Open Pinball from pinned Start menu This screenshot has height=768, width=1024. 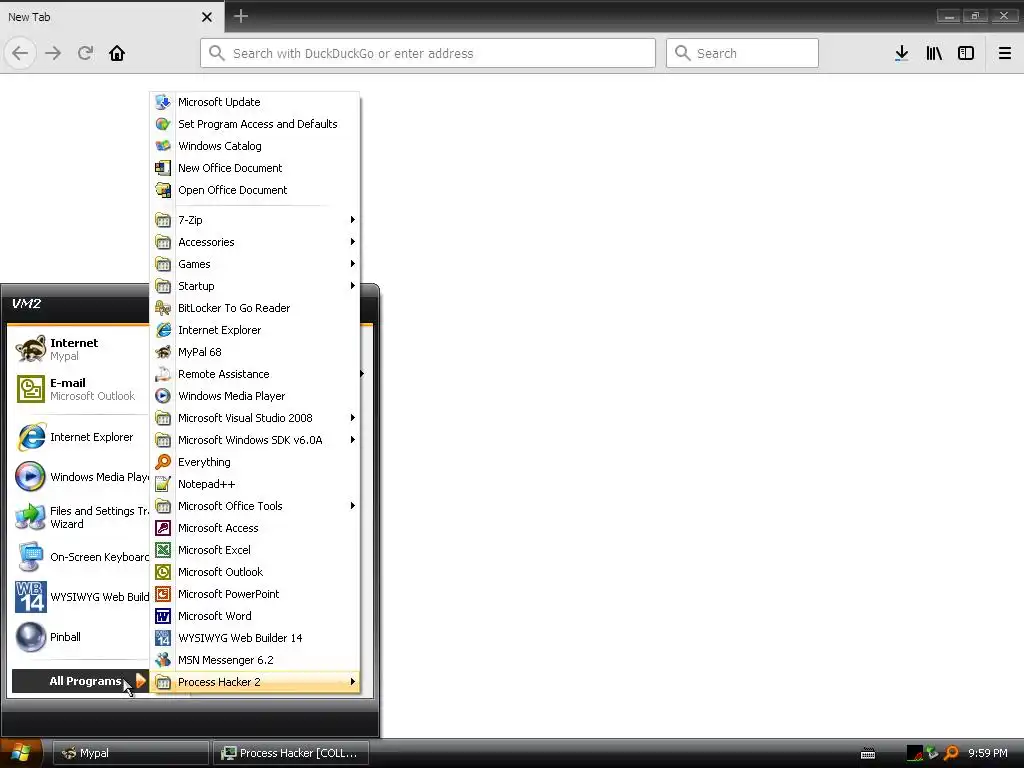80,637
